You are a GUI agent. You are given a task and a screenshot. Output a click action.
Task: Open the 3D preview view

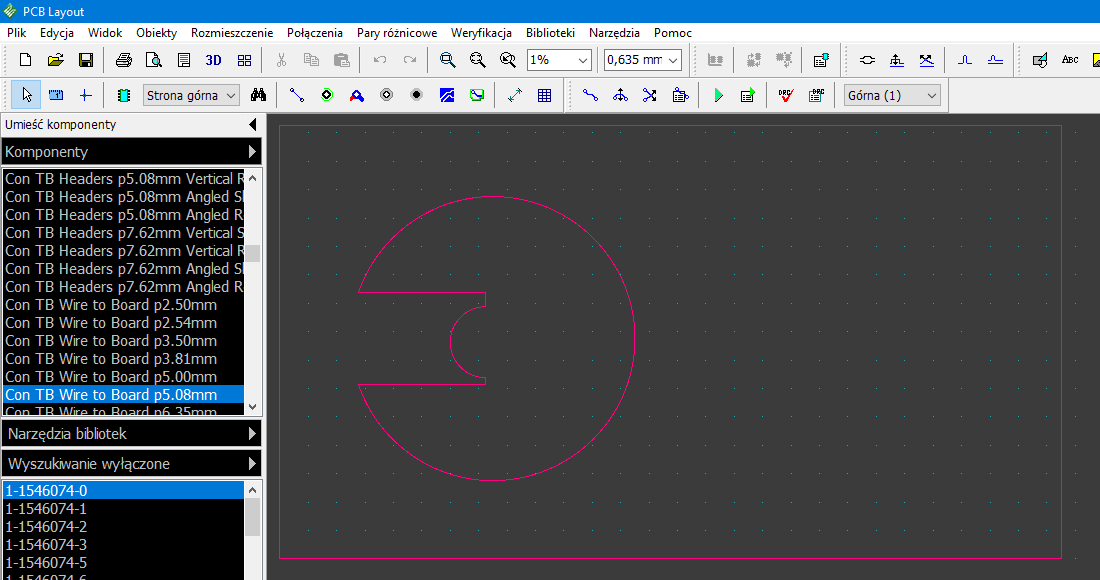pyautogui.click(x=213, y=60)
